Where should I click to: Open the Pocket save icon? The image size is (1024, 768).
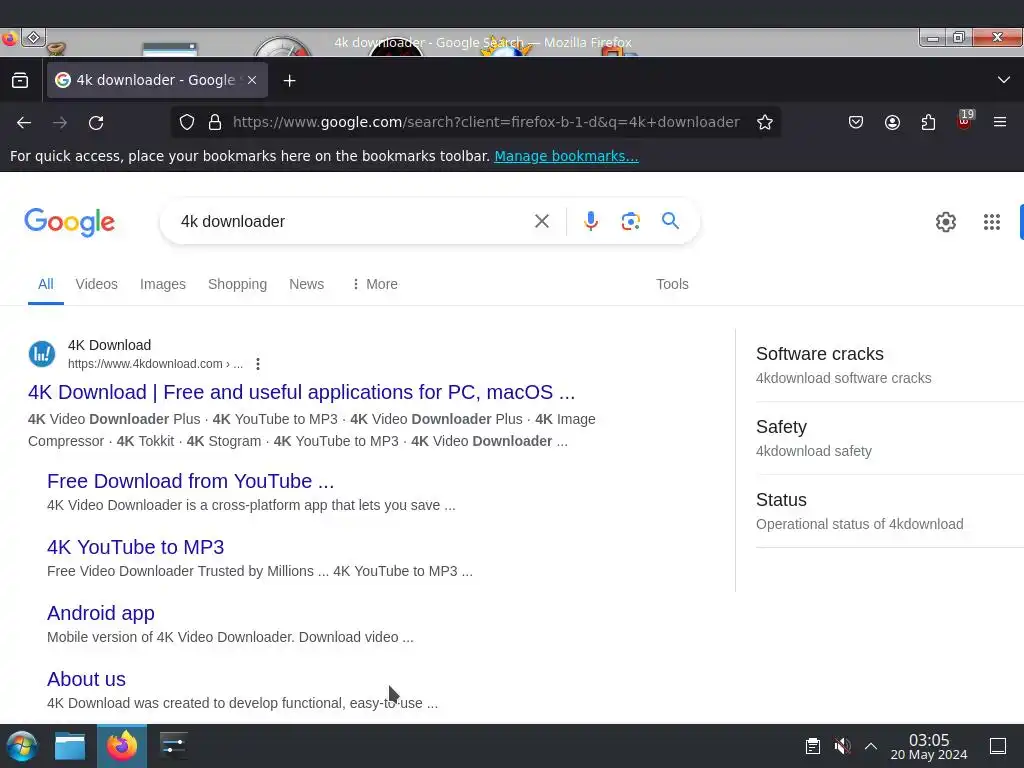856,122
